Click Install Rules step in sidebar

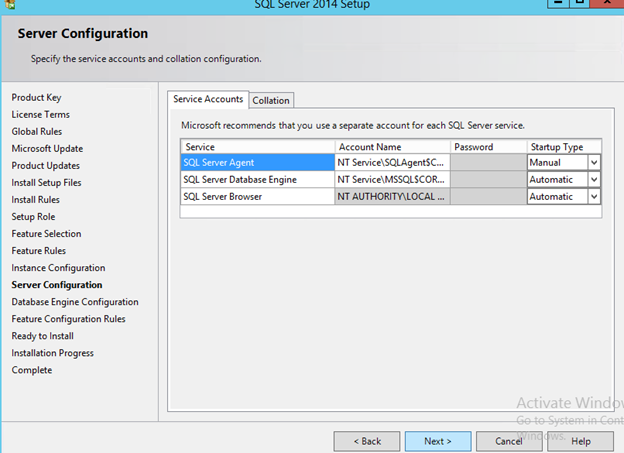click(x=35, y=200)
